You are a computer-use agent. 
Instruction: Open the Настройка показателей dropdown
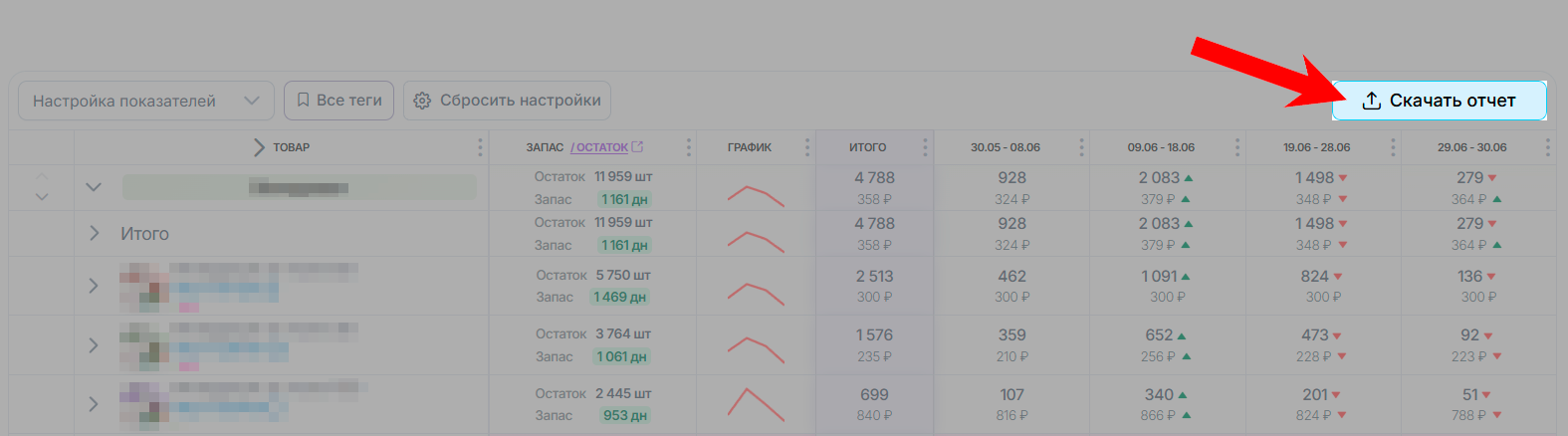[146, 101]
